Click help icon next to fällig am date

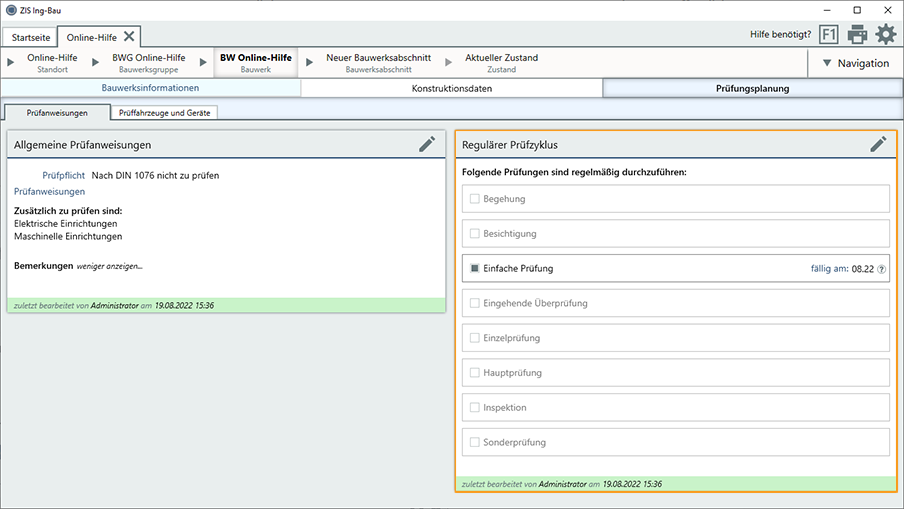[x=882, y=269]
